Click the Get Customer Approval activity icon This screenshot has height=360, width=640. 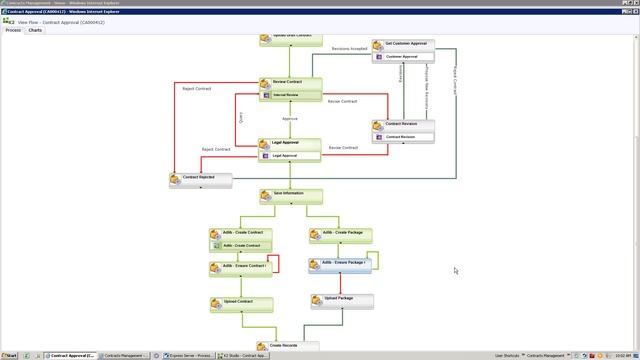tap(378, 45)
